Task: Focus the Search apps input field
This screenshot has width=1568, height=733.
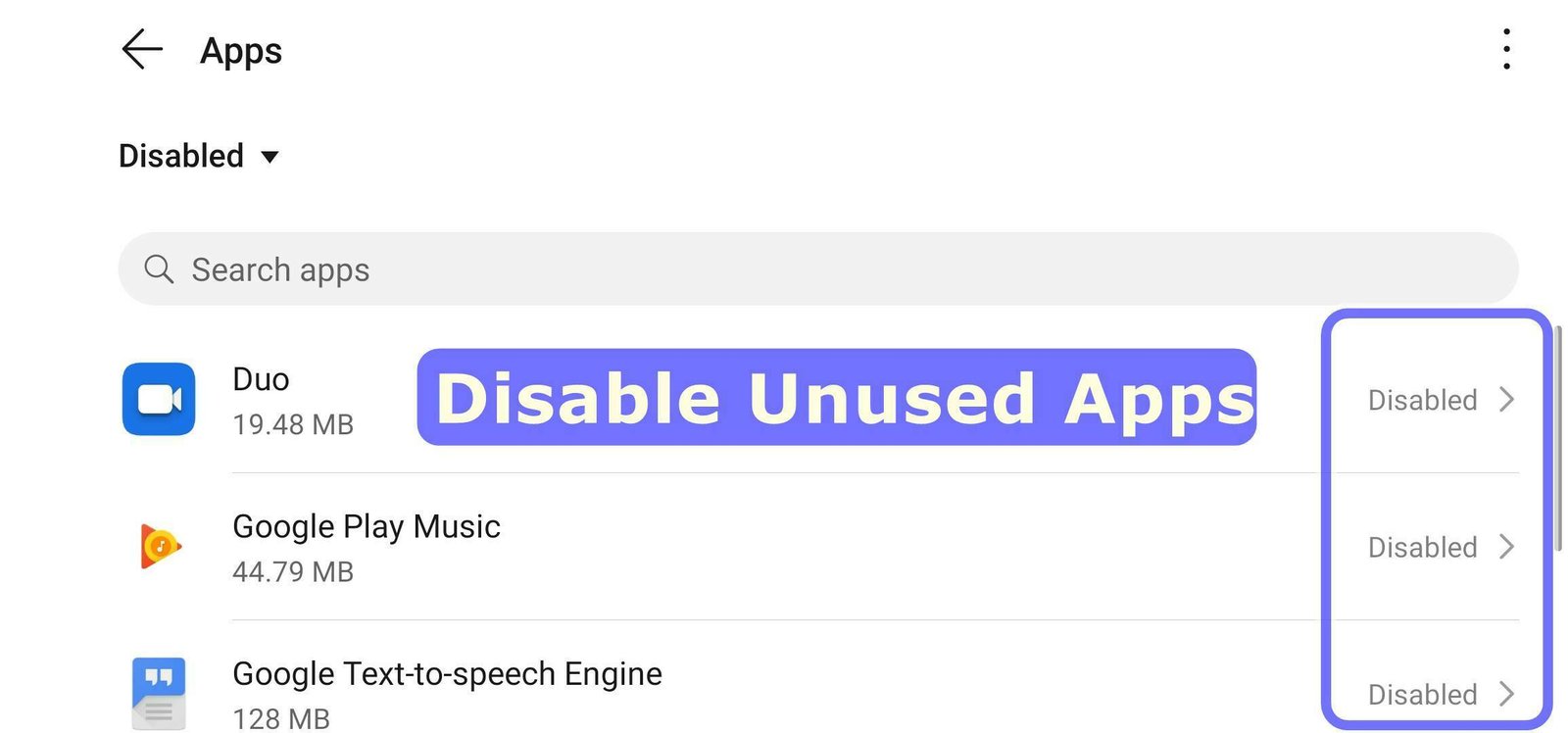Action: (x=818, y=269)
